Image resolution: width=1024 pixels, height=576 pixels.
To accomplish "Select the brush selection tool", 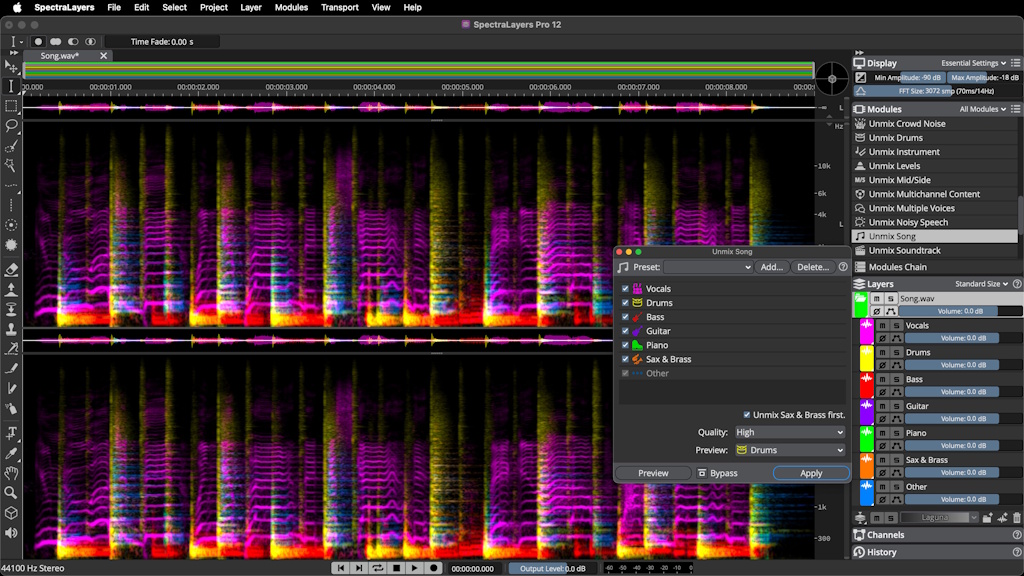I will coord(11,146).
